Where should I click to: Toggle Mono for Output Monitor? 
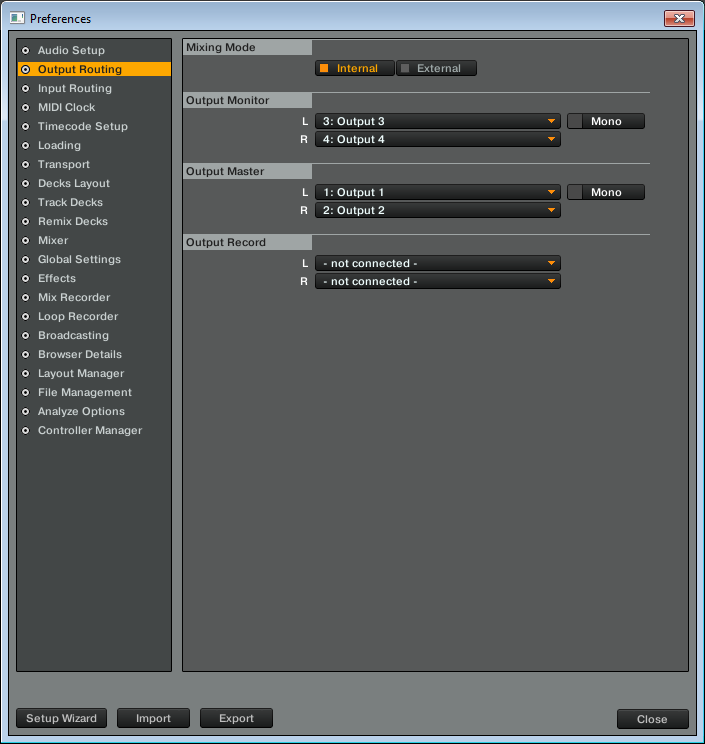(x=606, y=121)
